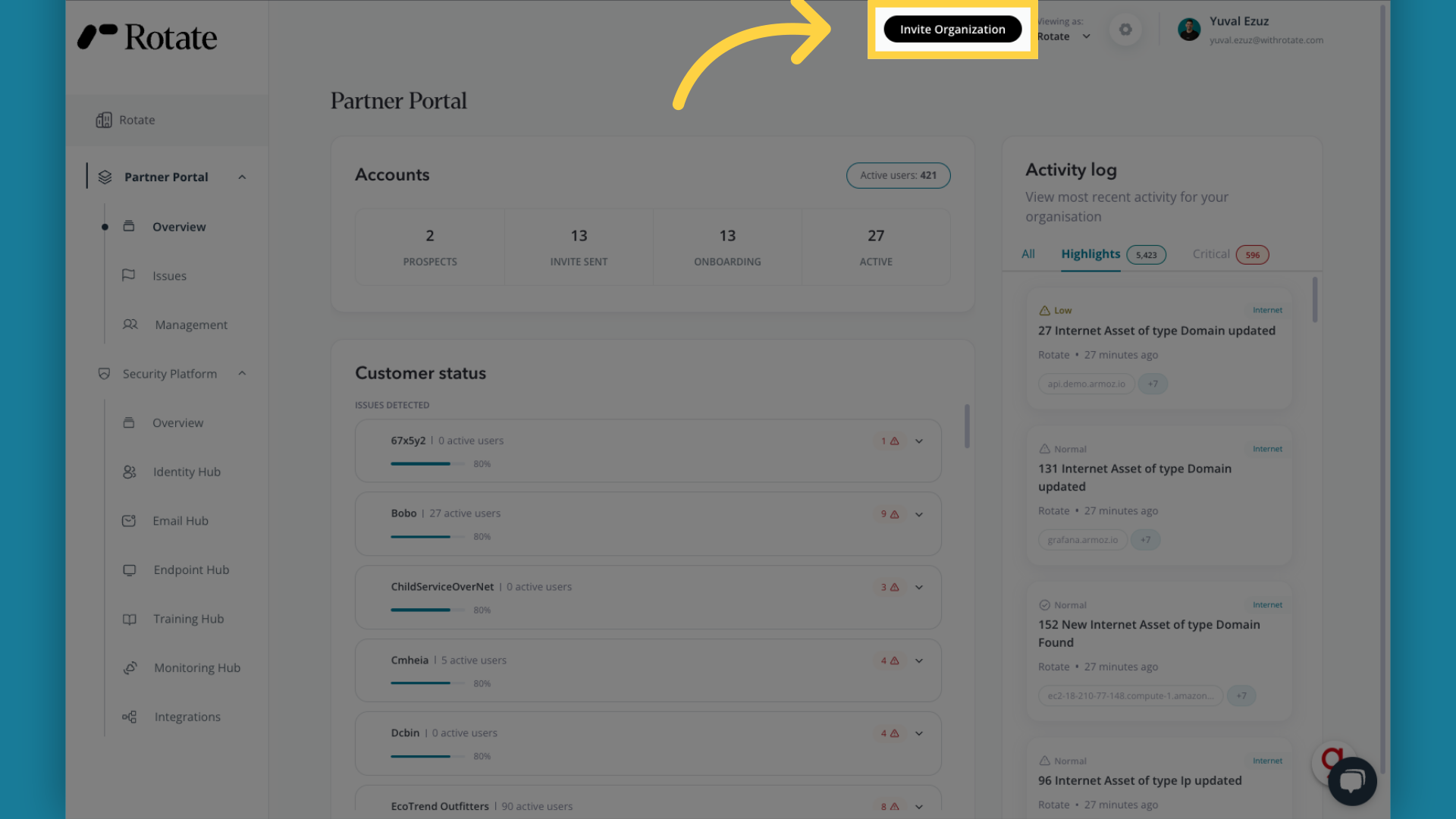Collapse the Partner Portal section
The image size is (1456, 819).
pos(242,177)
